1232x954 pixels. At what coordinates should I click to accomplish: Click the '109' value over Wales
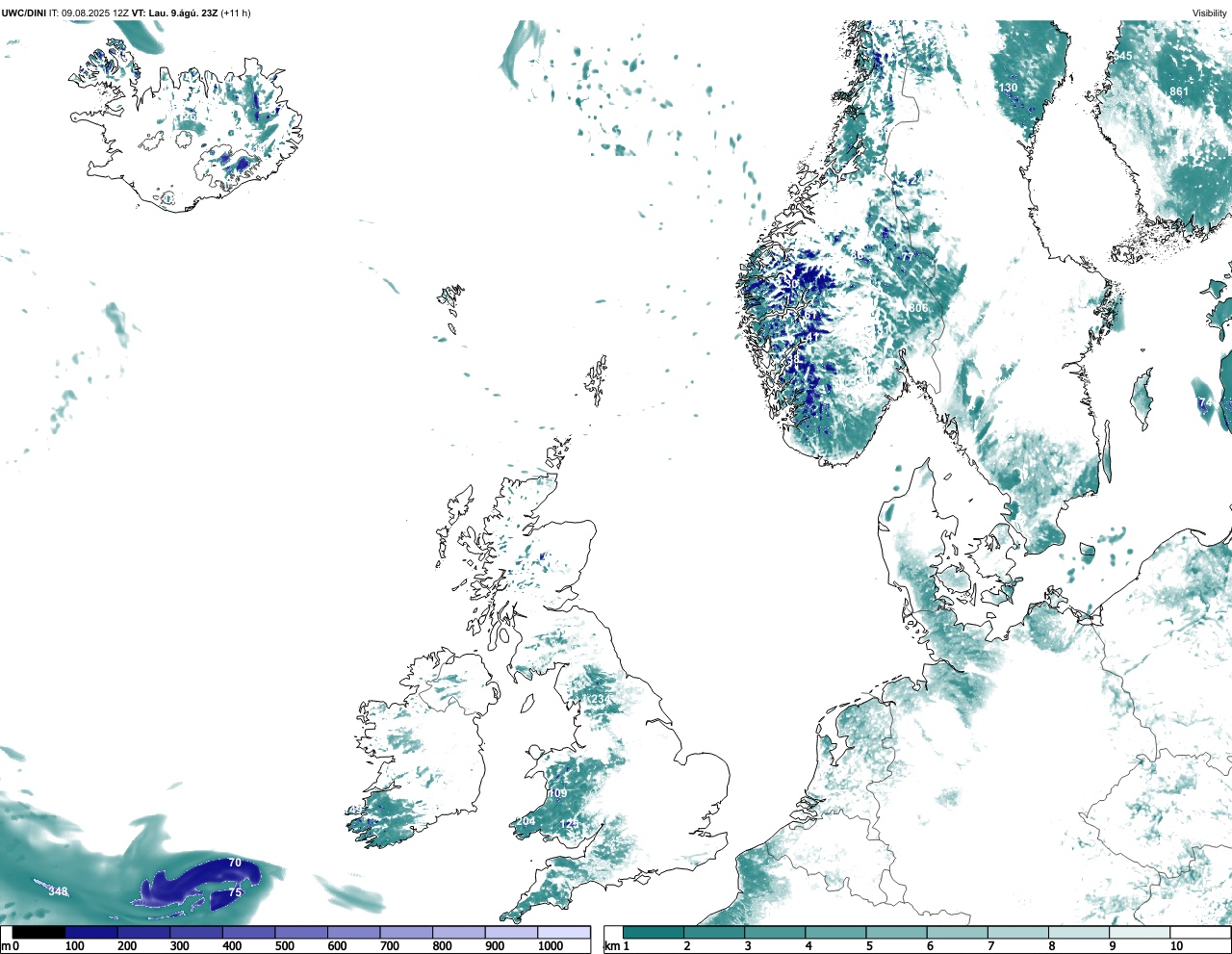pos(558,794)
